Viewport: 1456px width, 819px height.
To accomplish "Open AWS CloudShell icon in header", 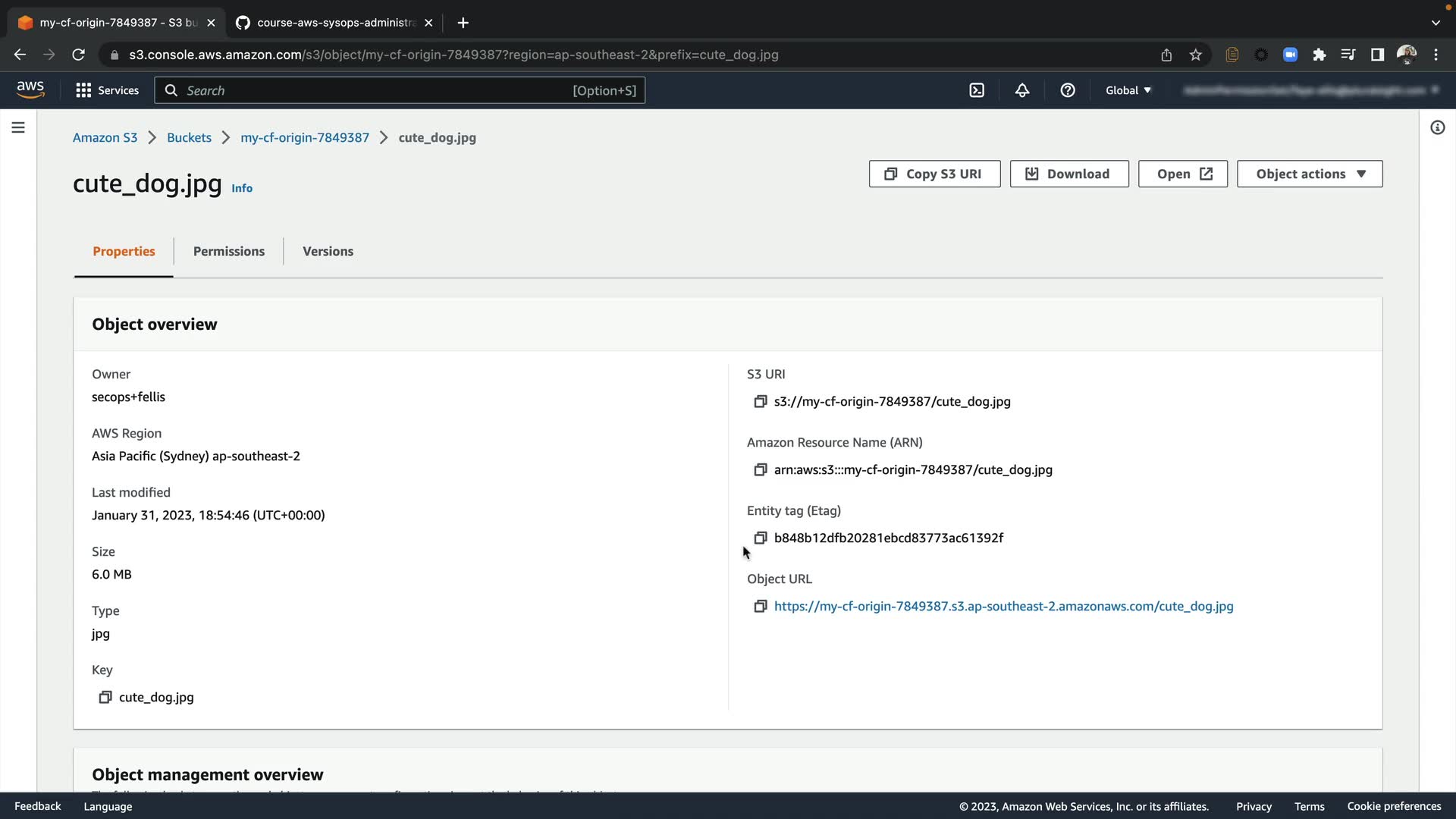I will pyautogui.click(x=977, y=90).
